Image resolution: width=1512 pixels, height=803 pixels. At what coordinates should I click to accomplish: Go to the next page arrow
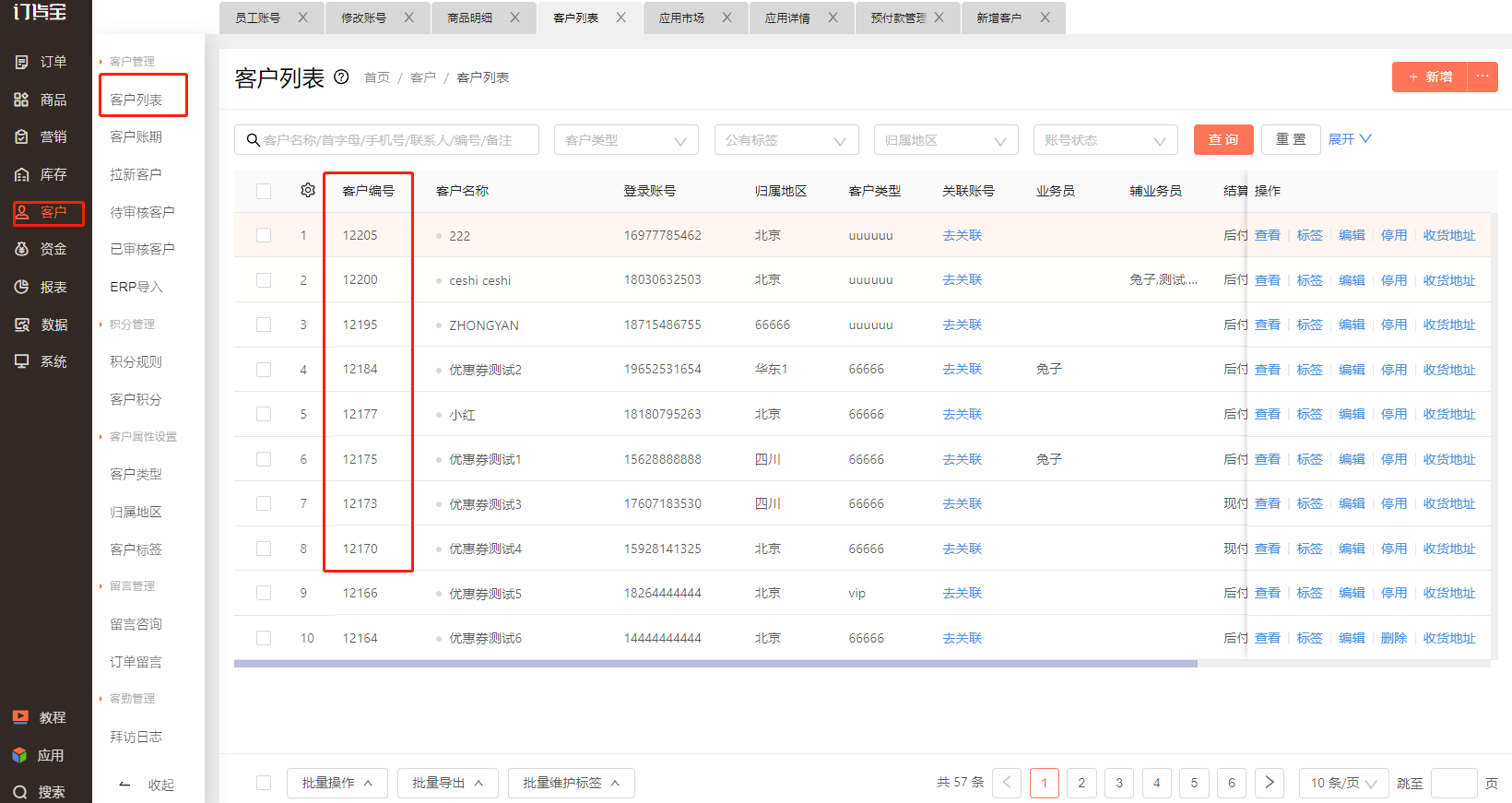1270,783
